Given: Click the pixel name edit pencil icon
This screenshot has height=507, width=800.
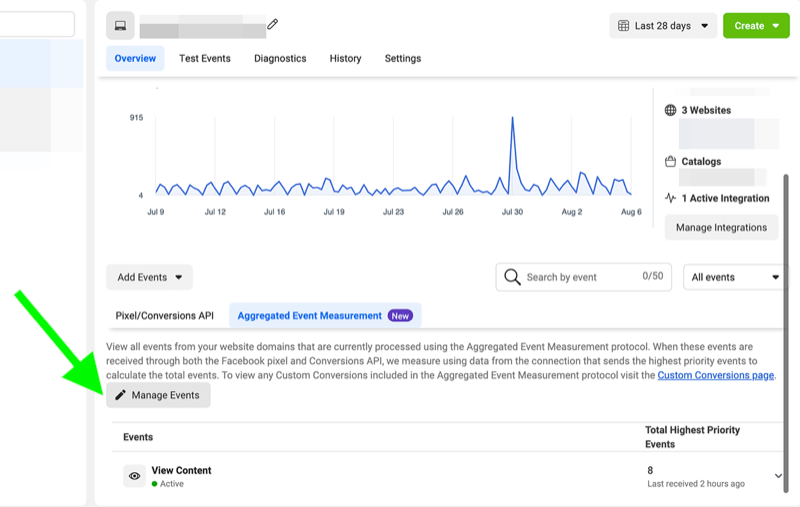Looking at the screenshot, I should [272, 24].
